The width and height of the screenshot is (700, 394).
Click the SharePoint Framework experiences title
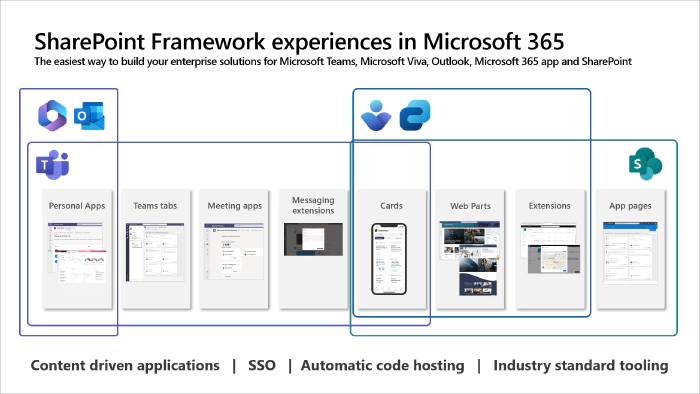pos(299,41)
